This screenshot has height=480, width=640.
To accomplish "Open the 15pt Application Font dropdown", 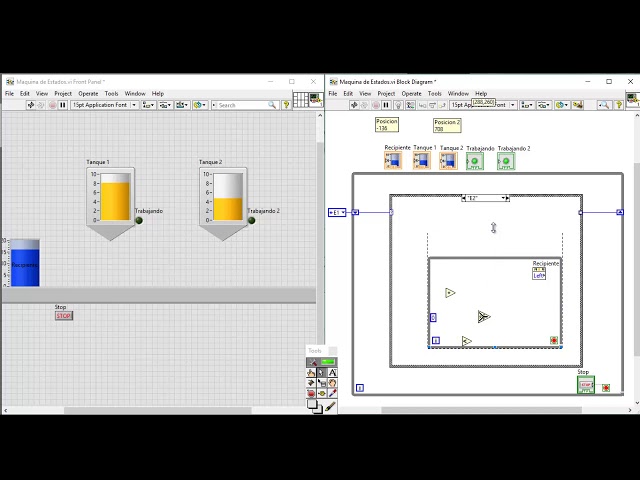I will pyautogui.click(x=104, y=104).
